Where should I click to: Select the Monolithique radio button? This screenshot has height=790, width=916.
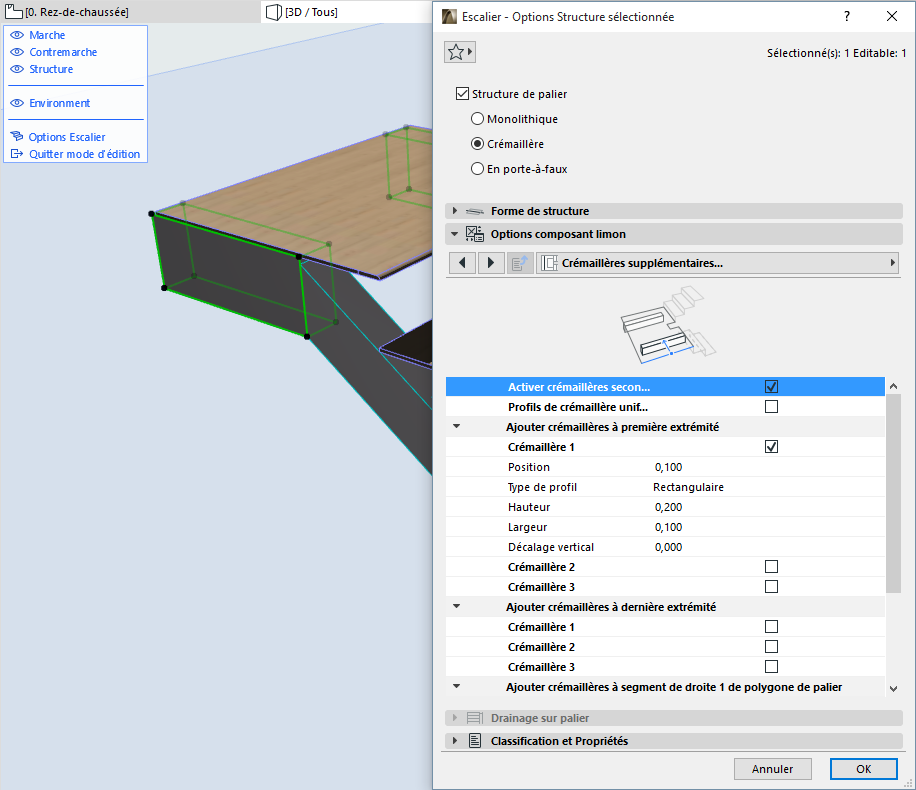click(x=477, y=119)
